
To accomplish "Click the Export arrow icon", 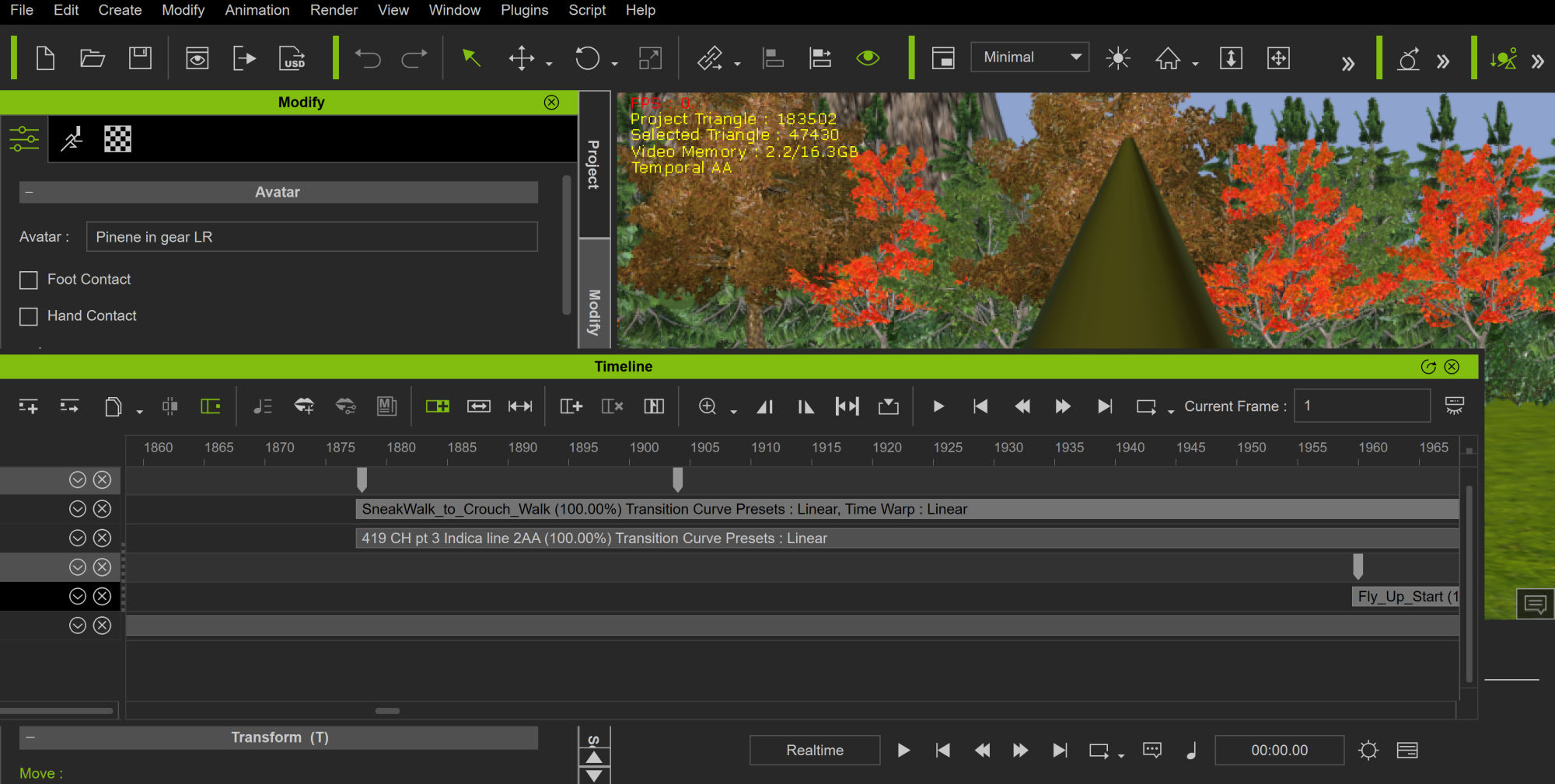I will 244,58.
